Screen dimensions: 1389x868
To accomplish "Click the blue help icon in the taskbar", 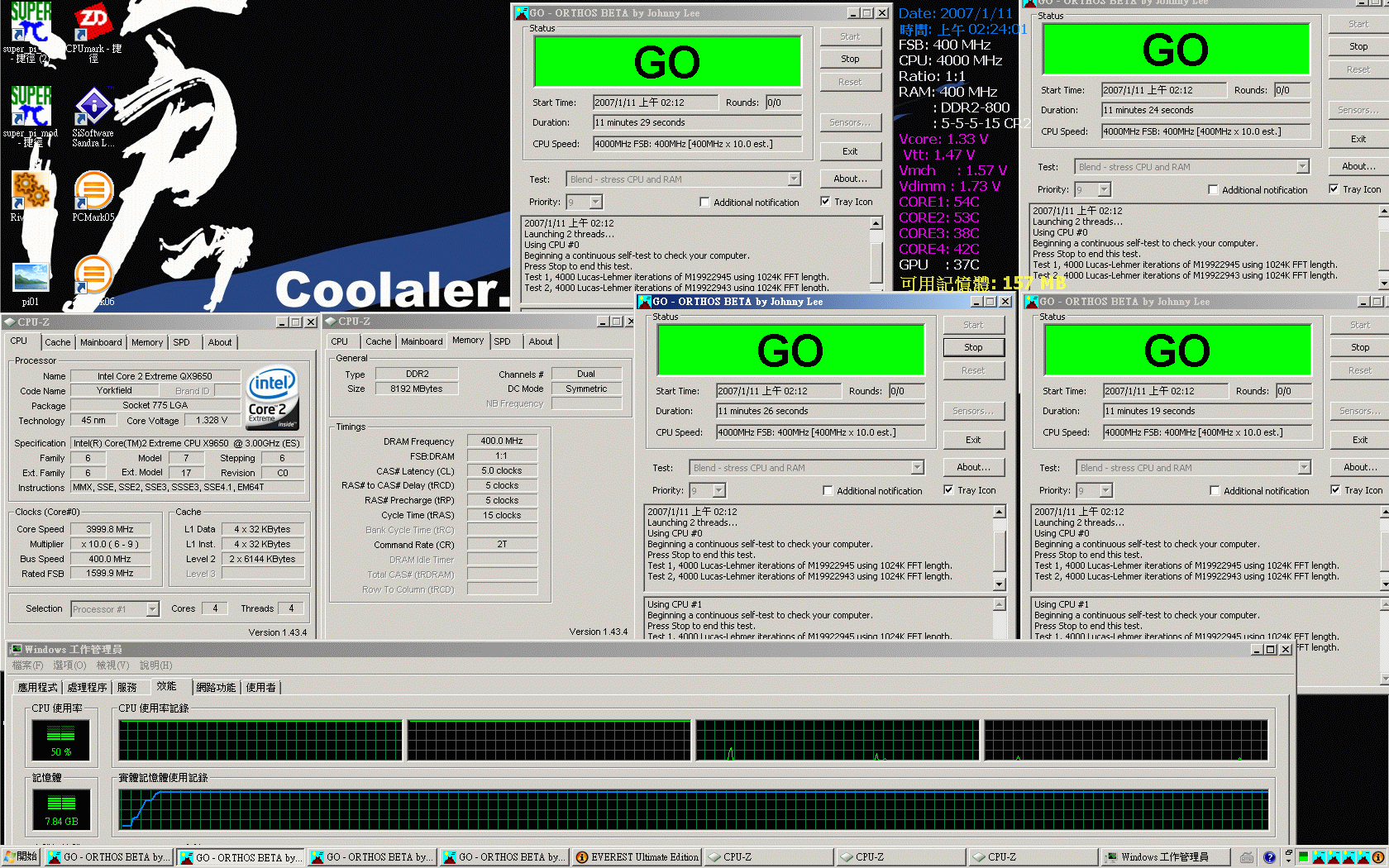I will click(x=1269, y=857).
